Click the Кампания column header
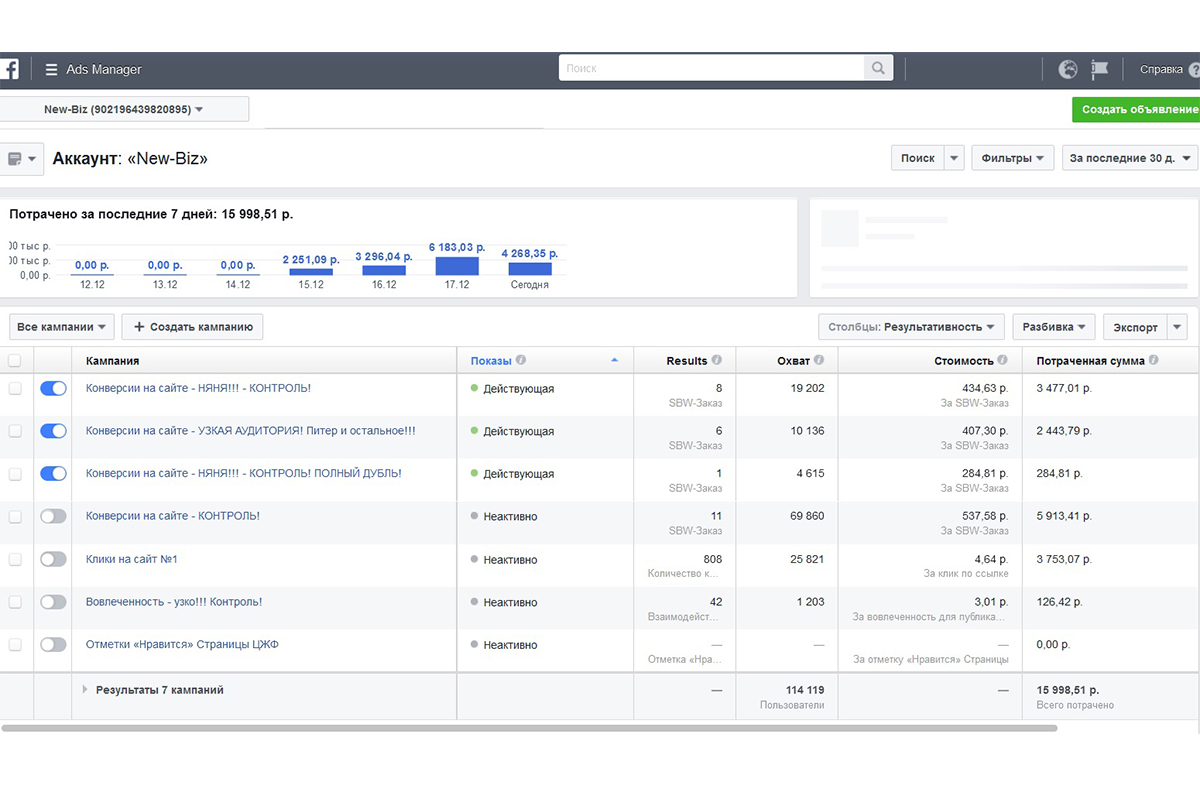This screenshot has width=1200, height=800. [264, 361]
